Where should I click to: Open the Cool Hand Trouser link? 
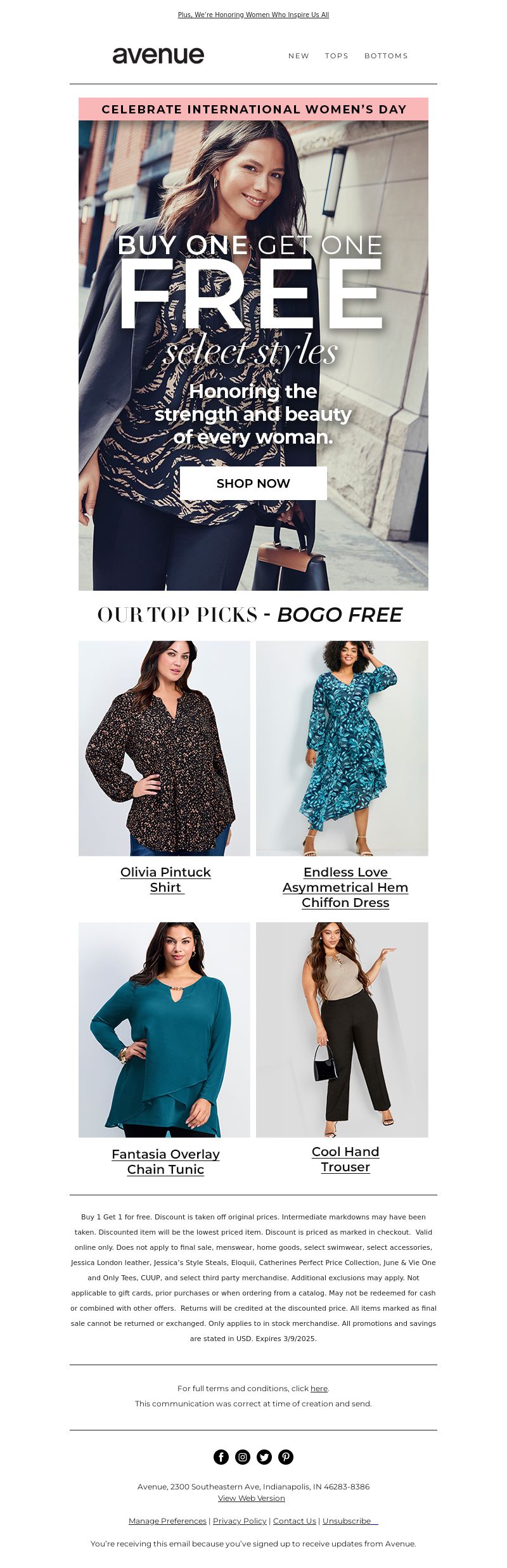click(345, 1159)
